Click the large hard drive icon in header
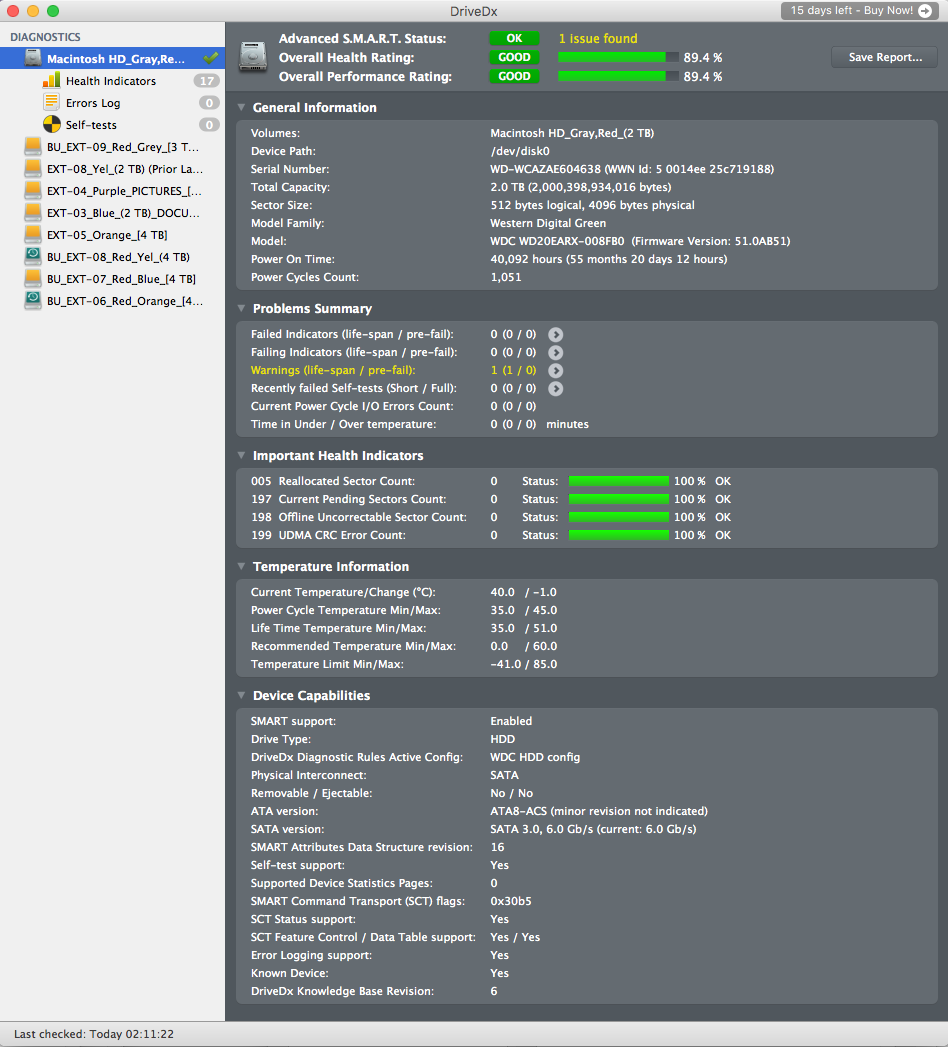Screen dimensions: 948x1047 [x=253, y=57]
